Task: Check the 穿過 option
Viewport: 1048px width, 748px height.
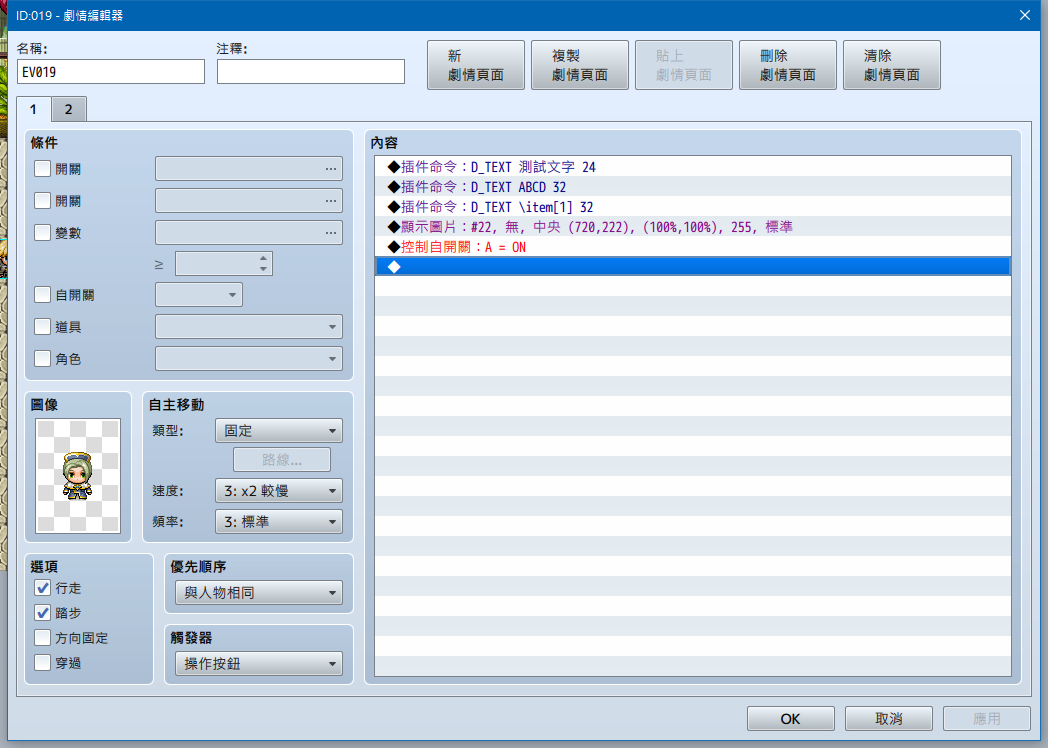Action: point(42,663)
